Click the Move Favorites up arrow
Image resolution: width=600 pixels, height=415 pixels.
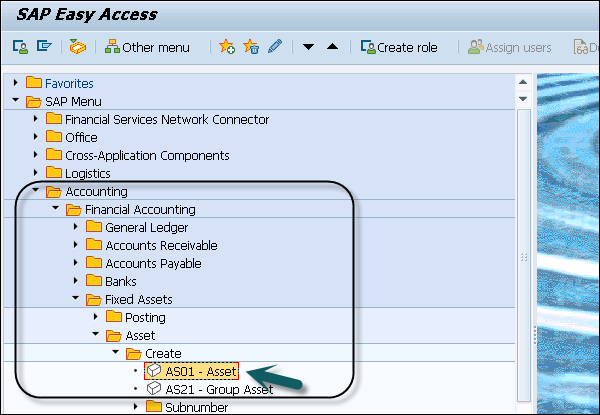[332, 47]
